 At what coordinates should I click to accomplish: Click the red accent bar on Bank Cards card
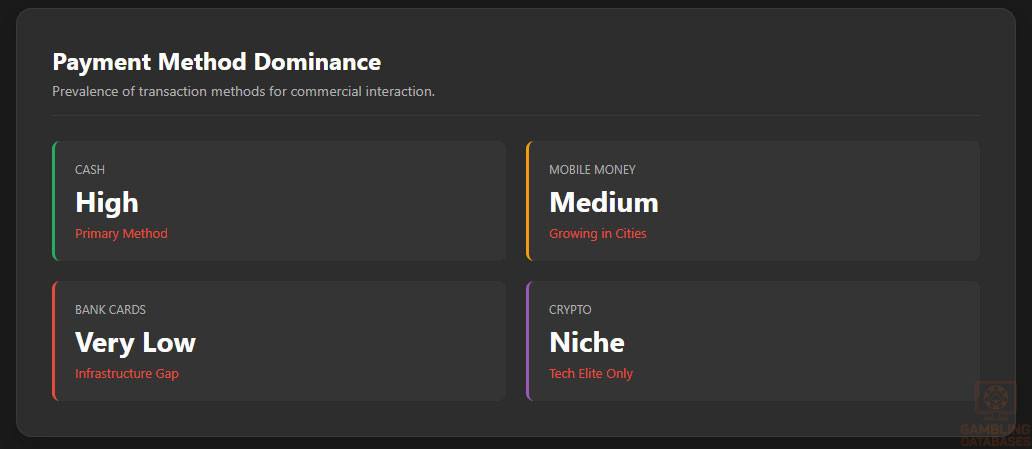coord(54,341)
